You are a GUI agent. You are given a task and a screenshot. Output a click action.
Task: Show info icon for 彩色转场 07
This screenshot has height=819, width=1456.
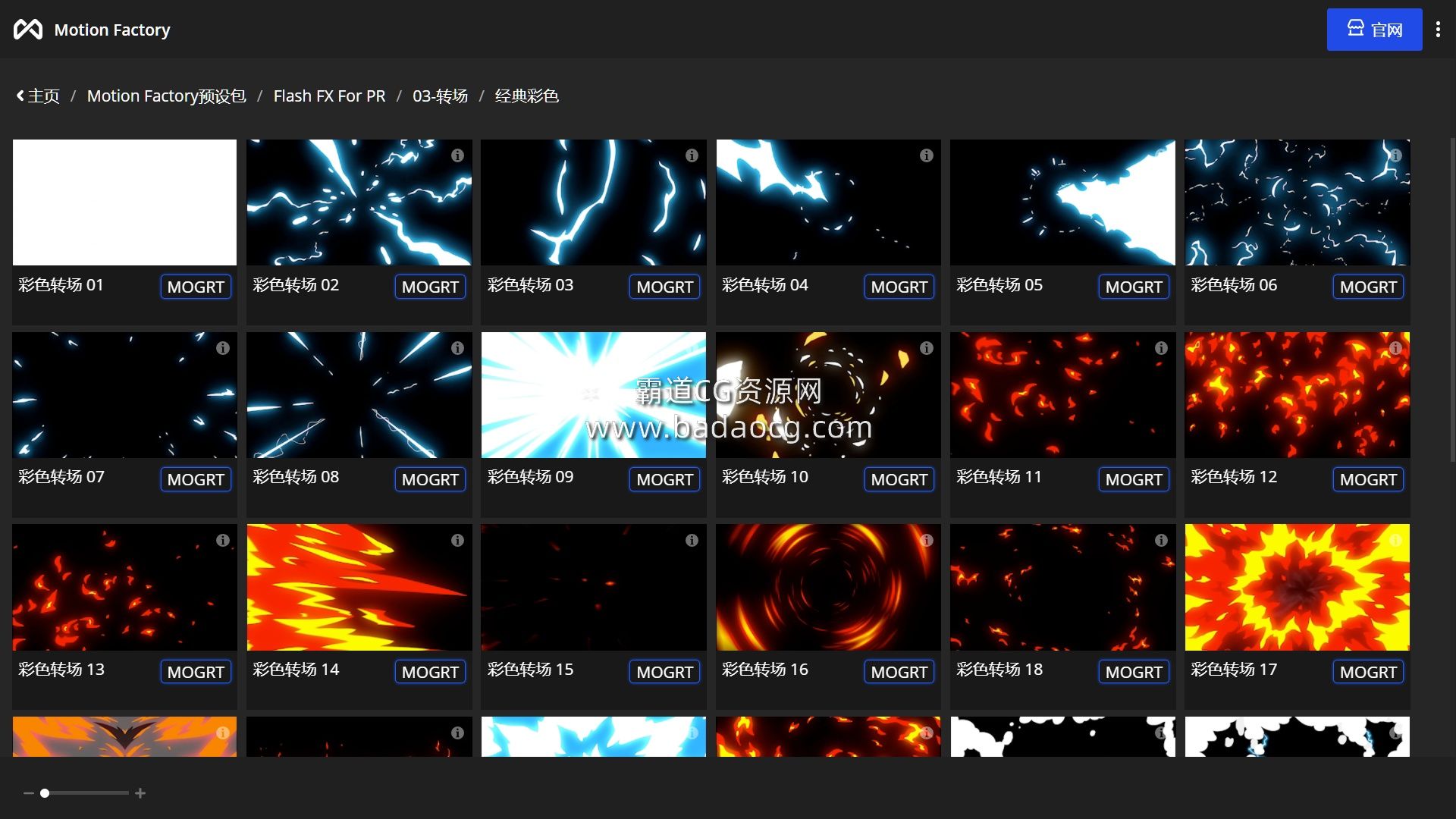click(x=222, y=348)
